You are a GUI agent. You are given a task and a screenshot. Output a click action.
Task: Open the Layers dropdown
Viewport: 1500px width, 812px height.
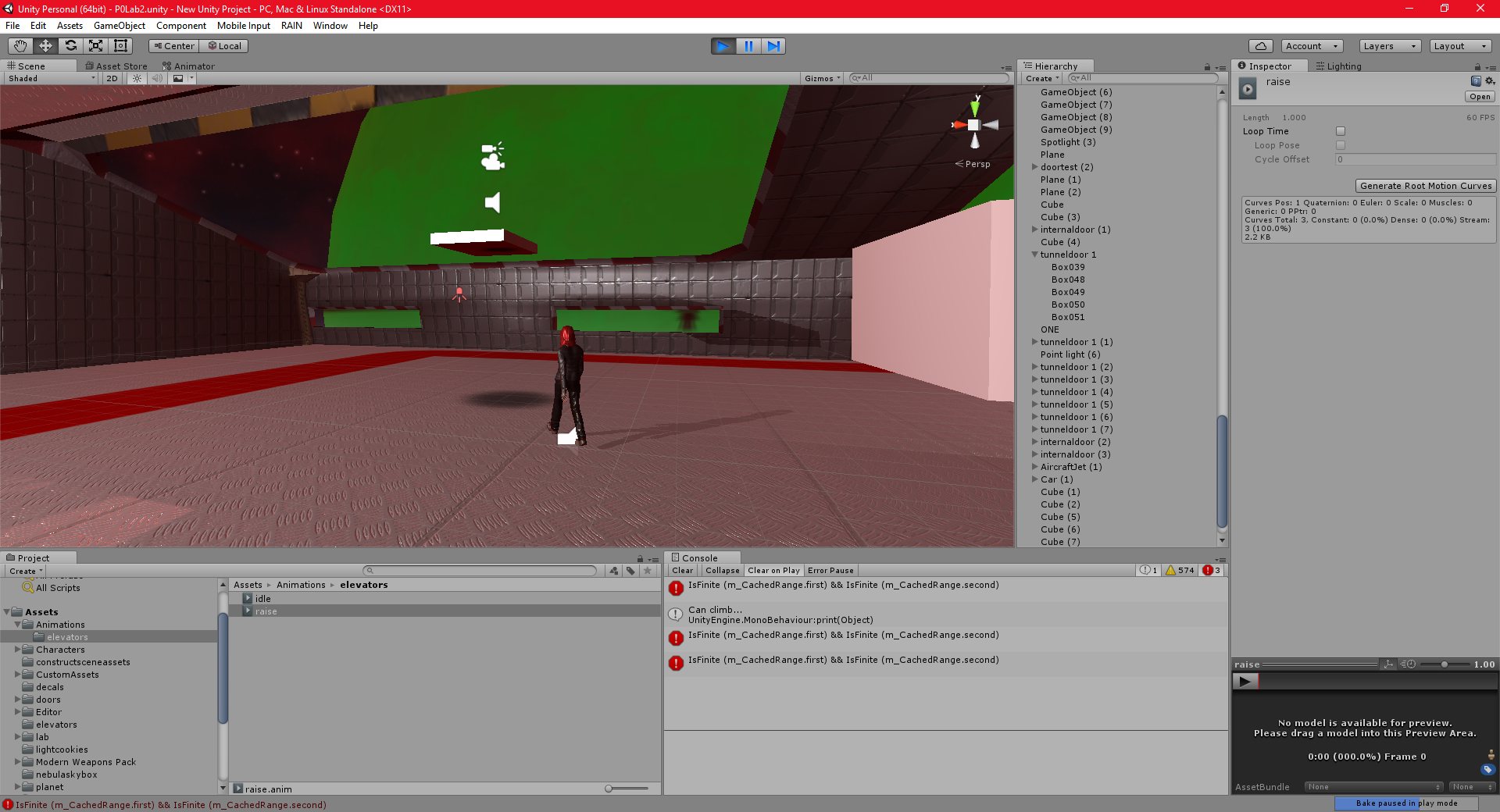point(1390,46)
